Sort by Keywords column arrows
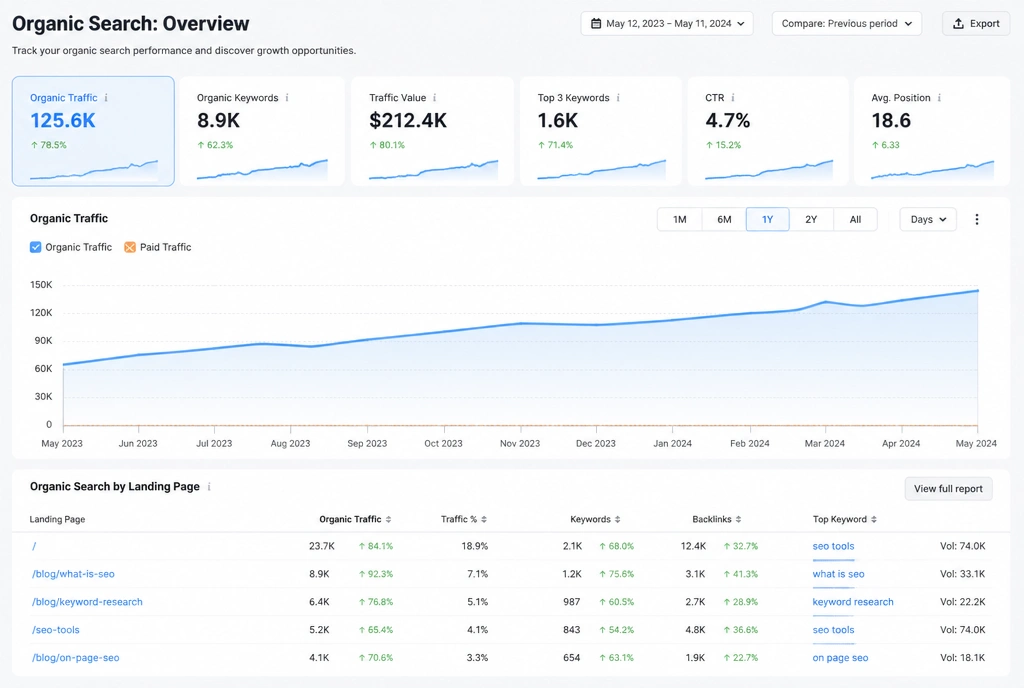 (618, 520)
